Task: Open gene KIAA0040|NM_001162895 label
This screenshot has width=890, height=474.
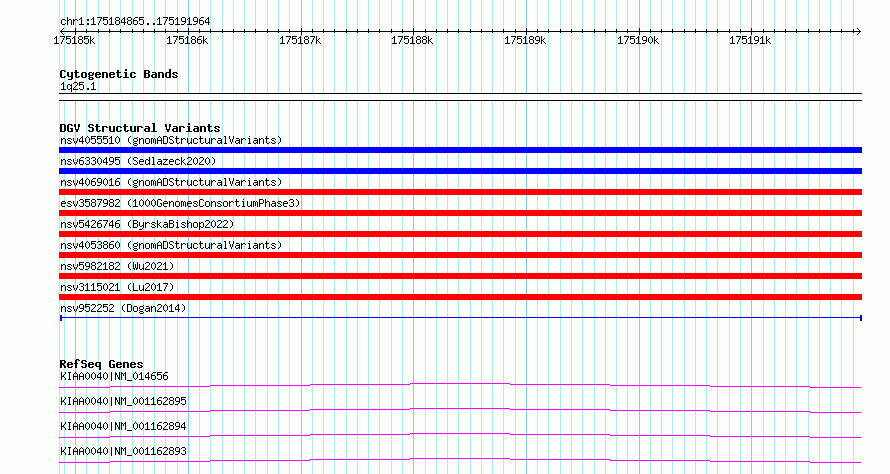Action: pyautogui.click(x=123, y=401)
